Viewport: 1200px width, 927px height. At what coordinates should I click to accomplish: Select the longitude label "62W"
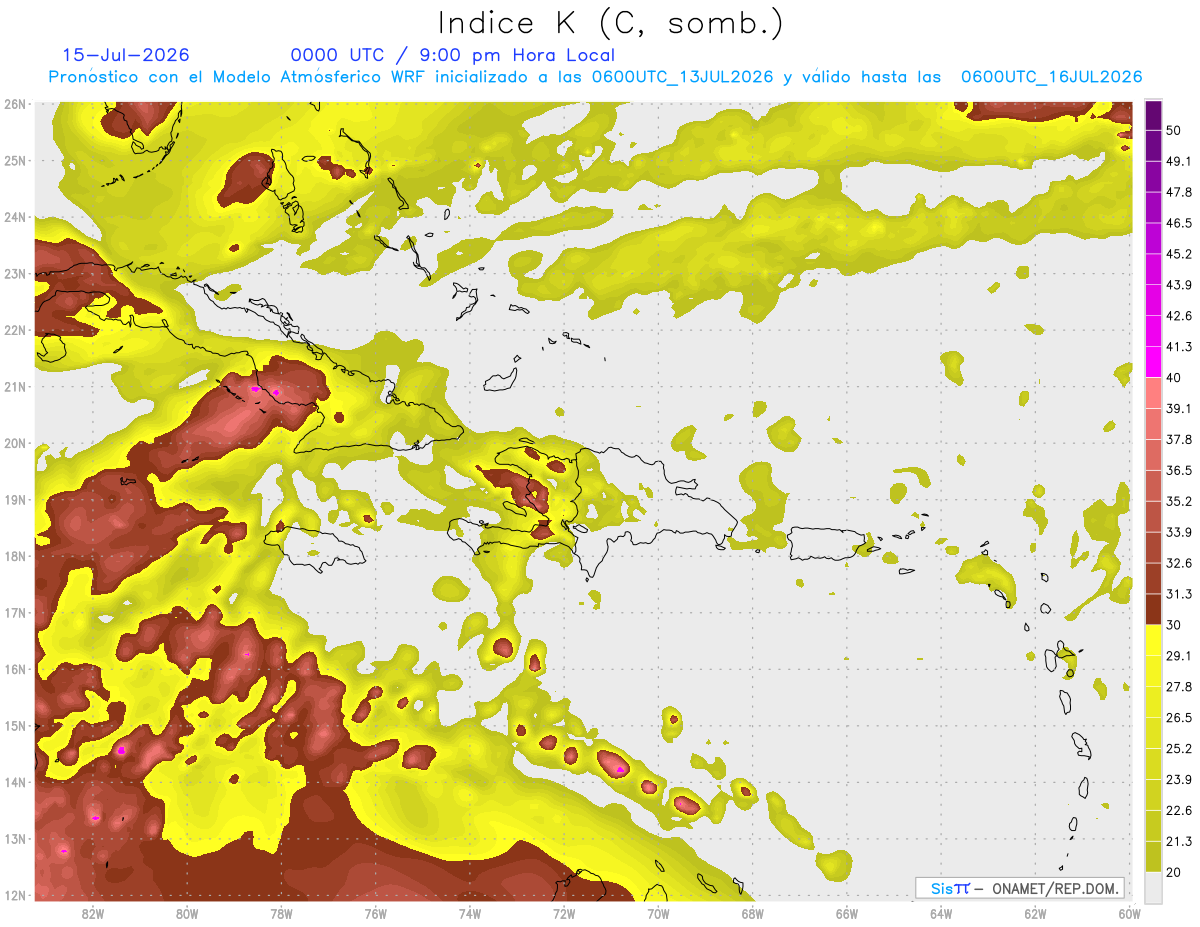pos(1035,913)
